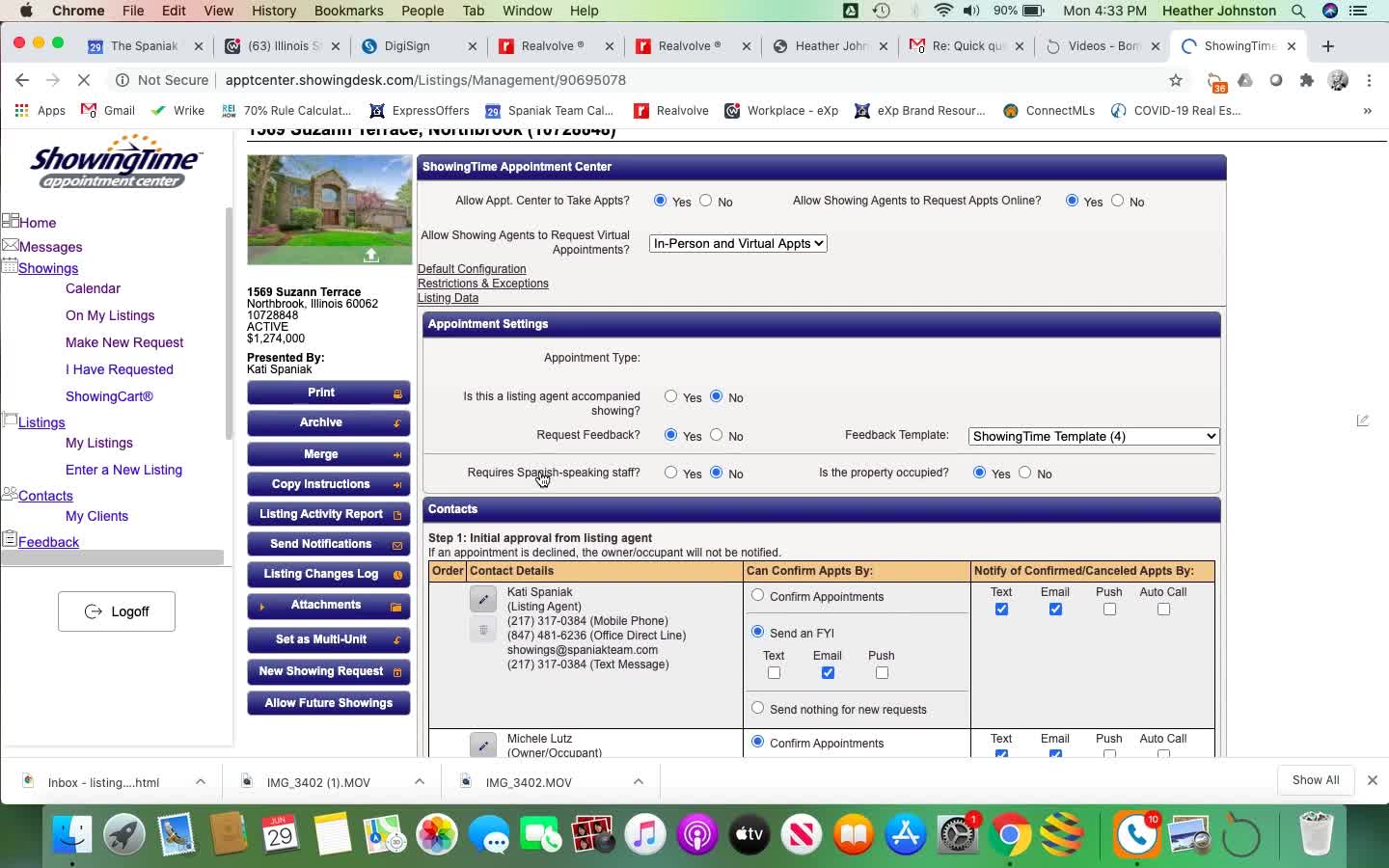The image size is (1389, 868).
Task: Click the browser back arrow
Action: pos(22,80)
